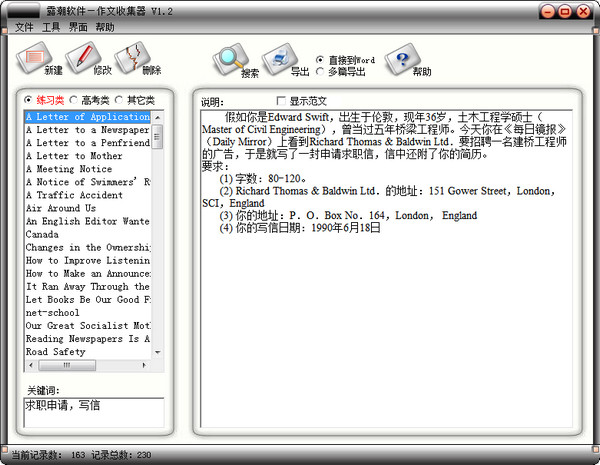Select 'Reading Newspapers Is A' entry
The width and height of the screenshot is (600, 465).
[x=88, y=338]
